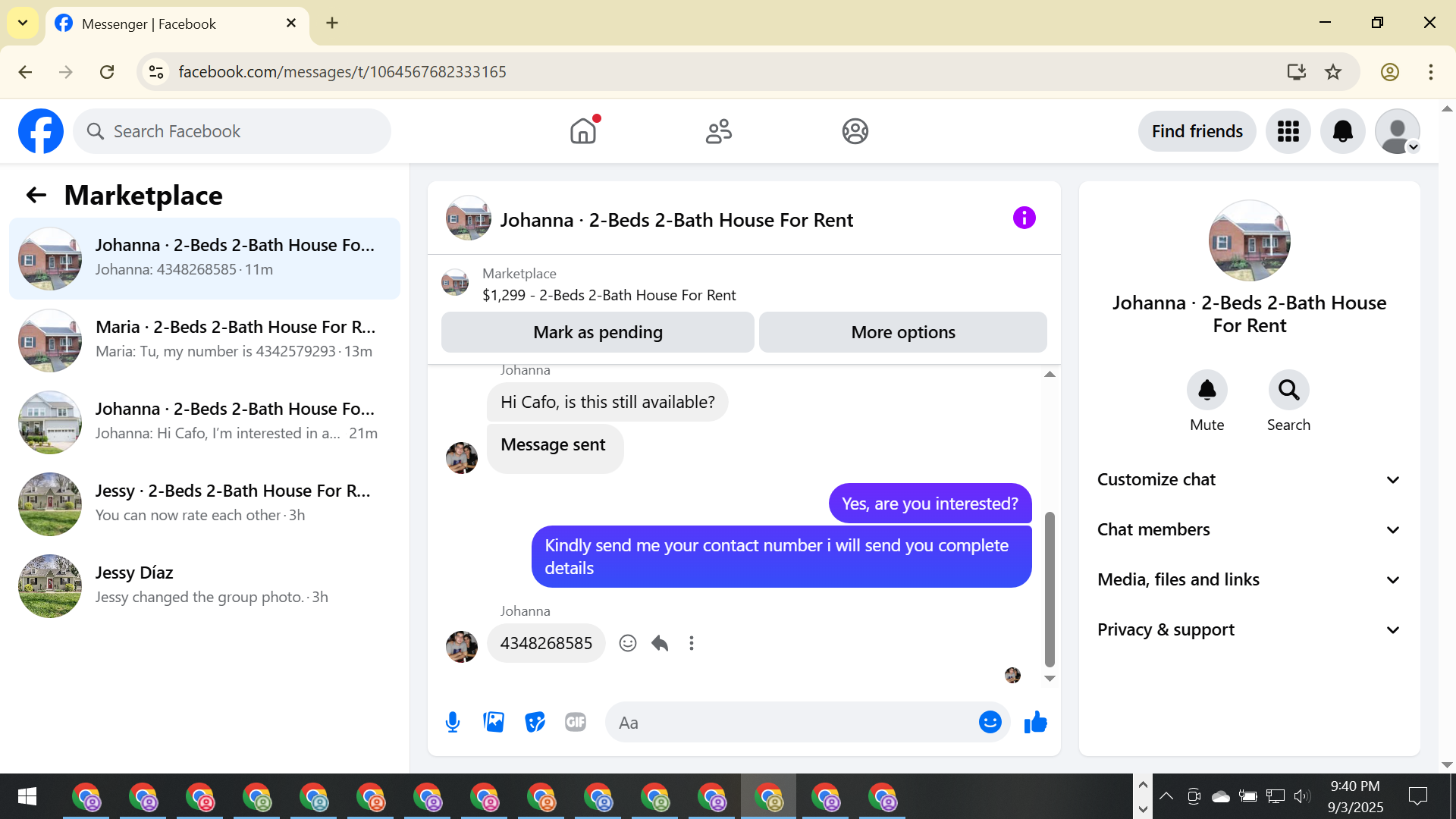Open the notifications bell in the header

click(1343, 131)
